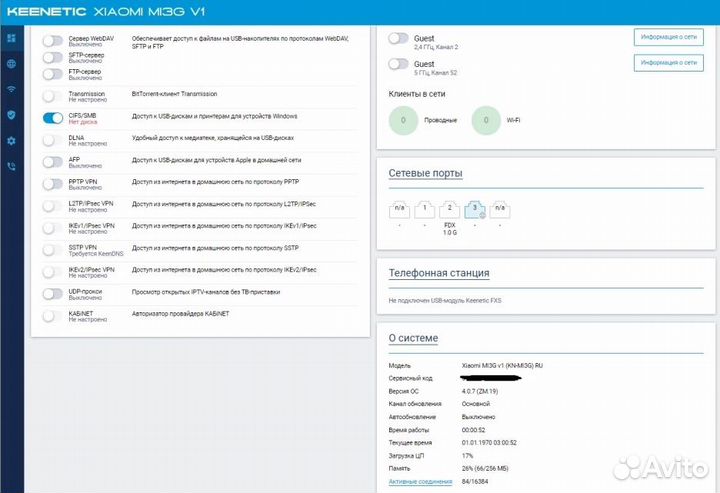This screenshot has width=720, height=493.
Task: Open the settings gear sidebar icon
Action: (12, 141)
